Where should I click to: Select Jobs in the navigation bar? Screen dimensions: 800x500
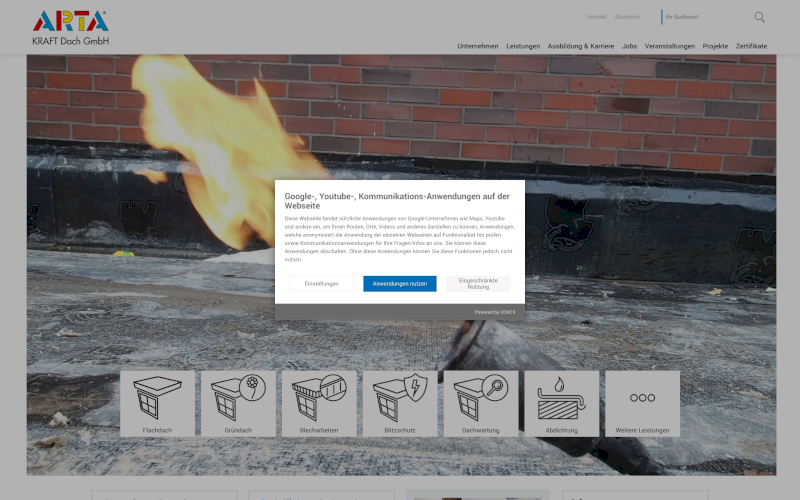[x=629, y=46]
